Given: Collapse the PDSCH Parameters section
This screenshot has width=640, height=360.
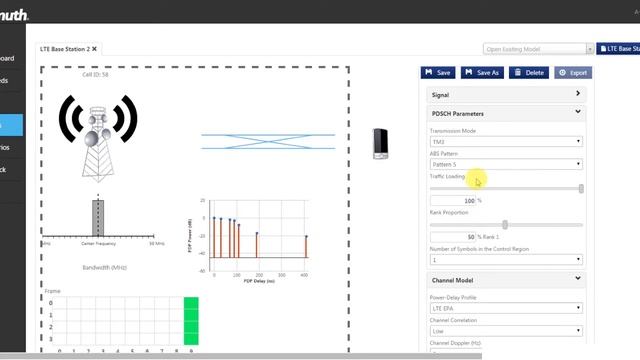Looking at the screenshot, I should [x=506, y=113].
